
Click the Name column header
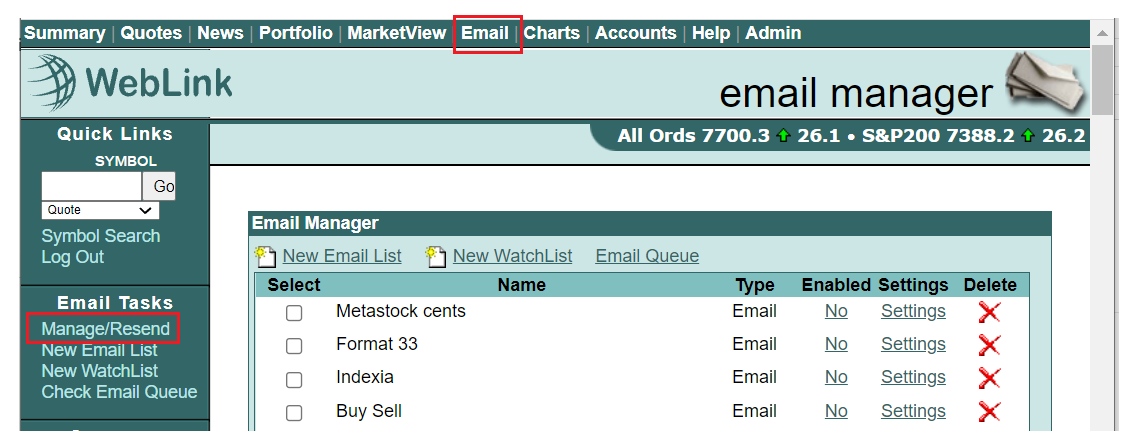(522, 285)
